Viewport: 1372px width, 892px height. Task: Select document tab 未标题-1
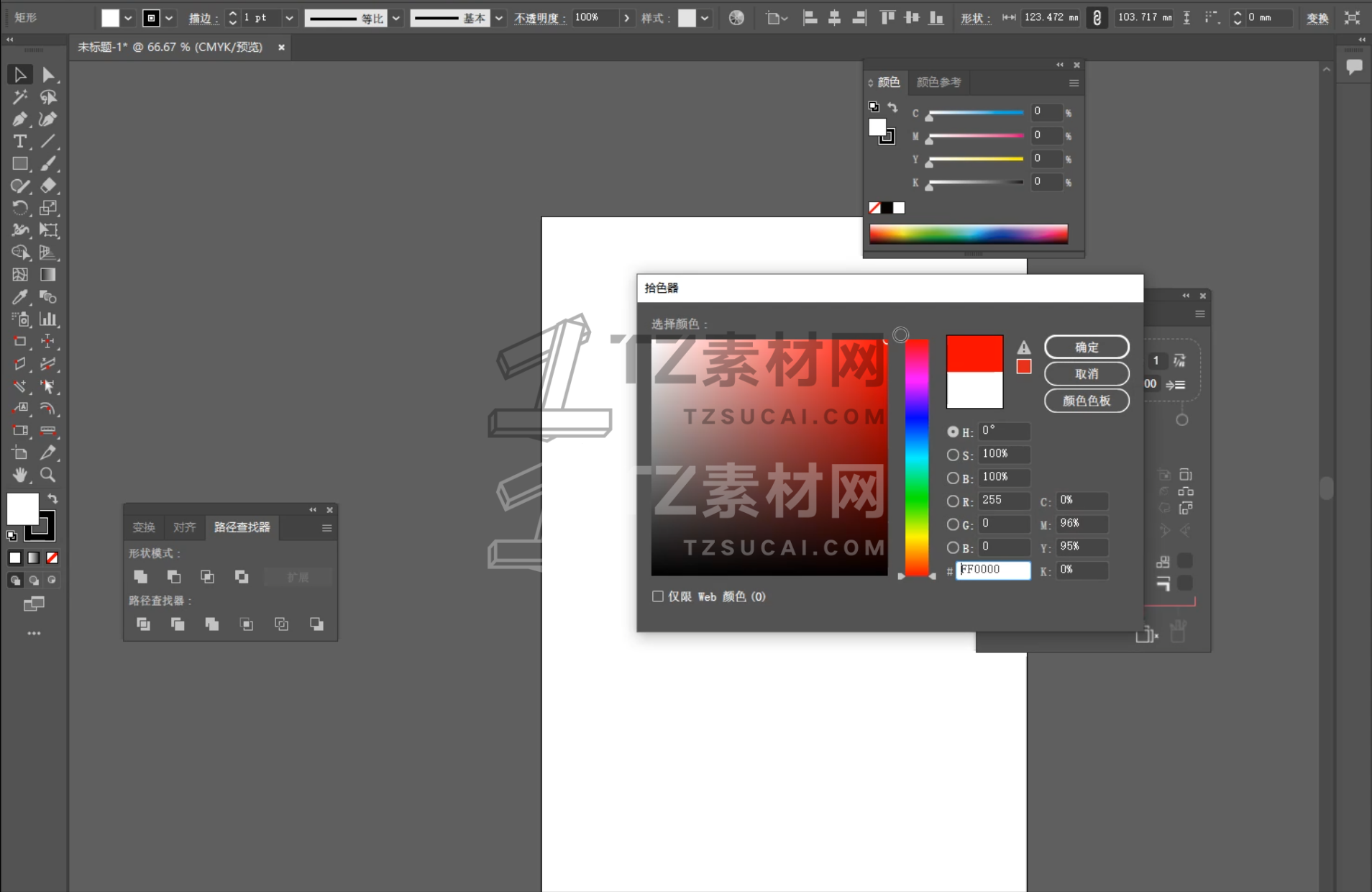(170, 47)
